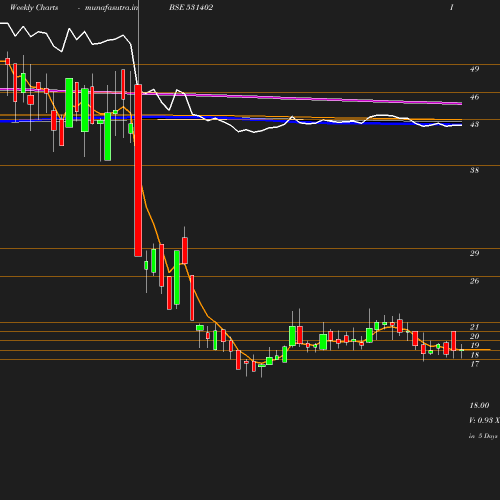Click the 18.00 last price value
Screen dimensions: 500x500
479,405
